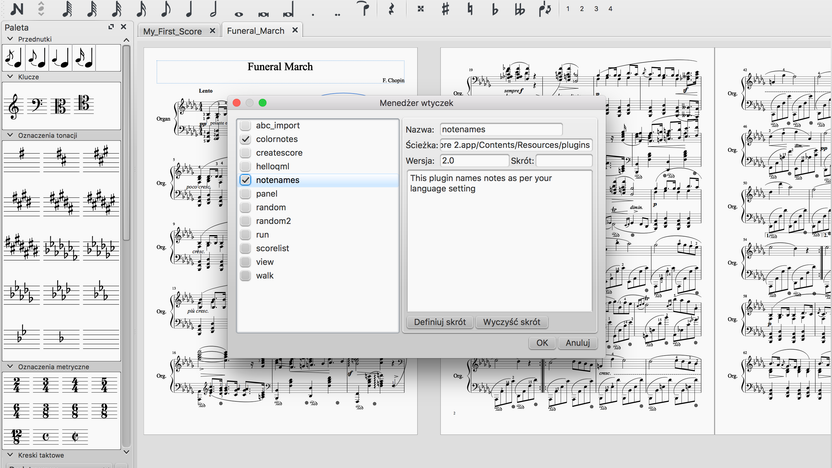
Task: Click the palette scrollbar down arrow
Action: click(x=126, y=452)
